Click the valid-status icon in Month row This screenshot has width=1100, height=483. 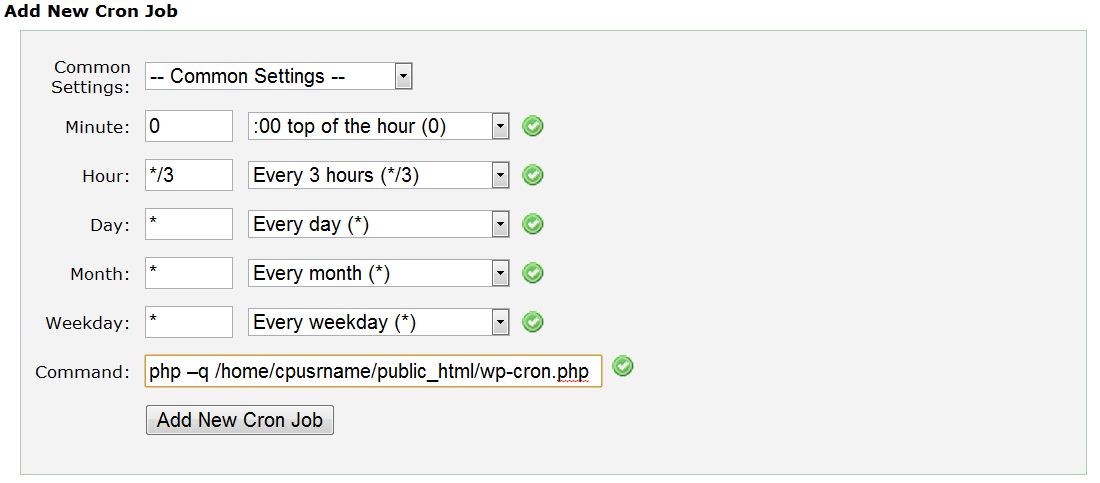(x=534, y=273)
